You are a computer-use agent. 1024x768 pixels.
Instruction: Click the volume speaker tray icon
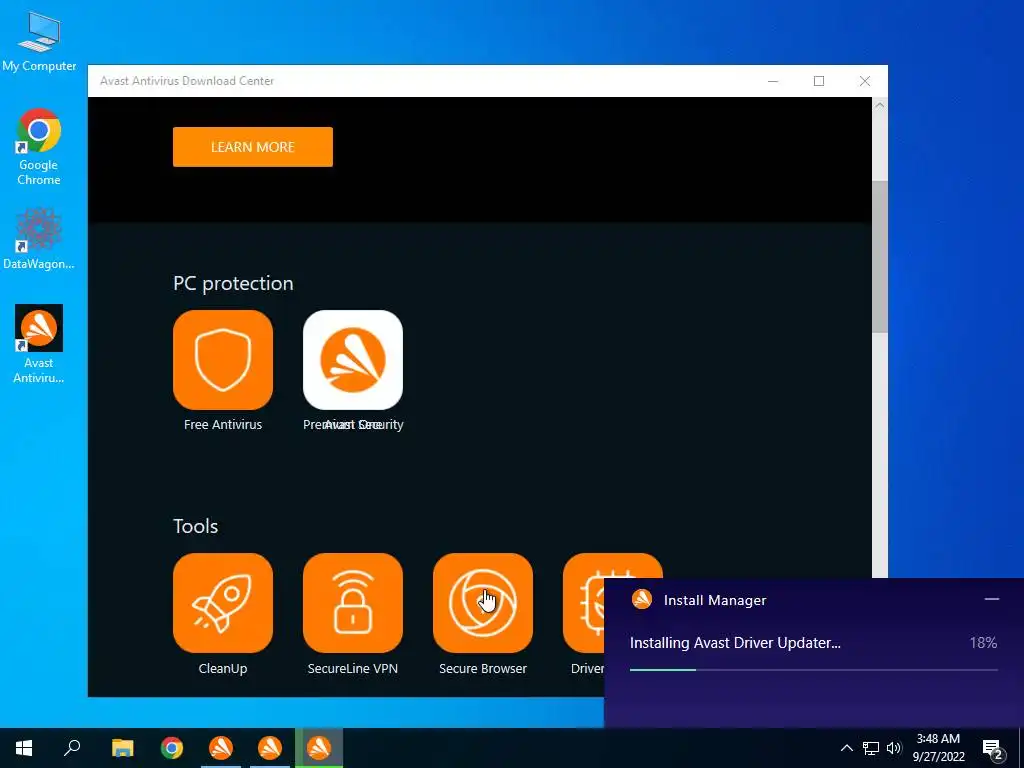pos(894,748)
